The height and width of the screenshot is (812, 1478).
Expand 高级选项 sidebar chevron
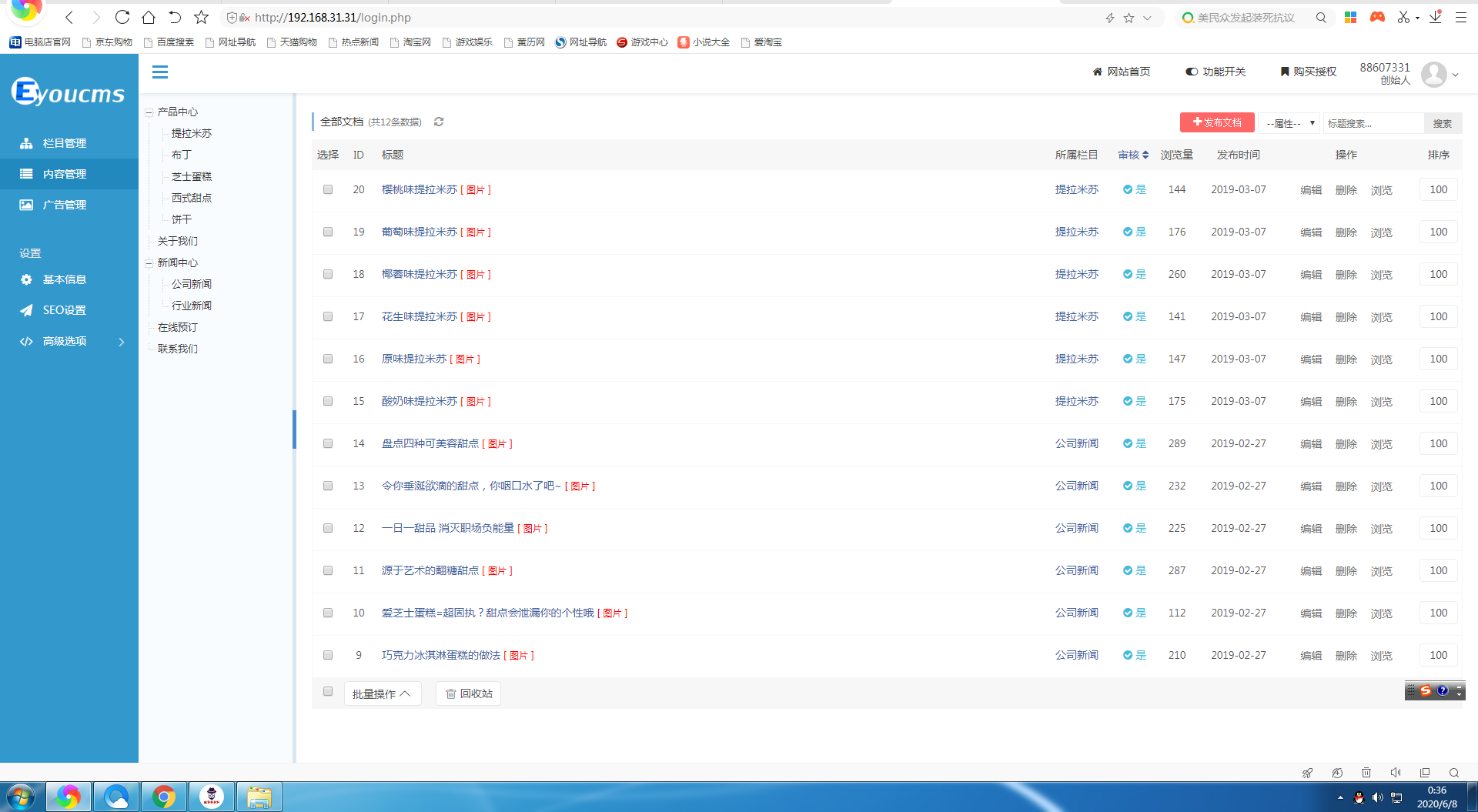click(x=122, y=342)
